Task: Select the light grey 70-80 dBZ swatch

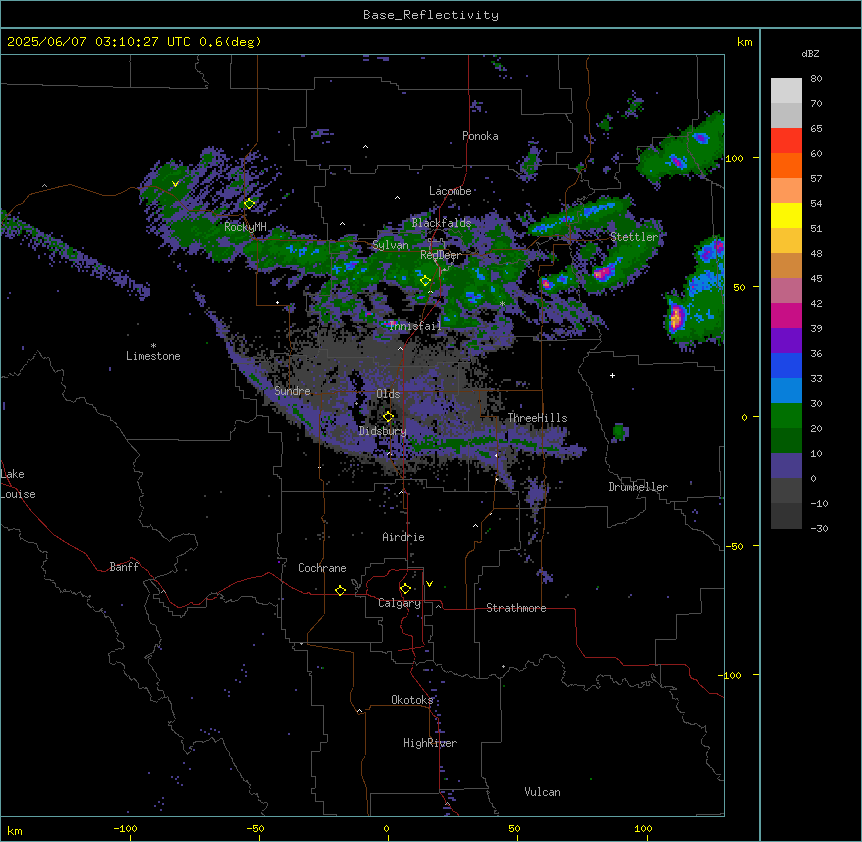Action: (x=786, y=91)
